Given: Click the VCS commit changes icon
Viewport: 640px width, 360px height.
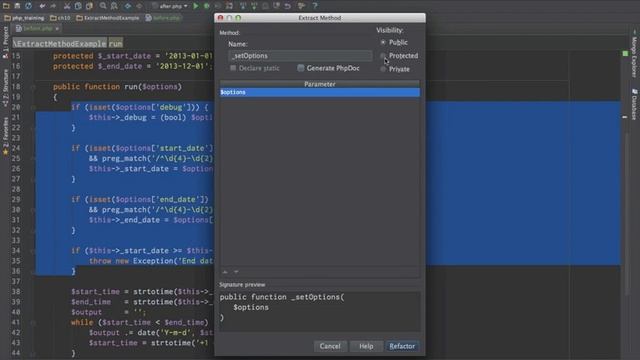Looking at the screenshot, I should tap(254, 6).
